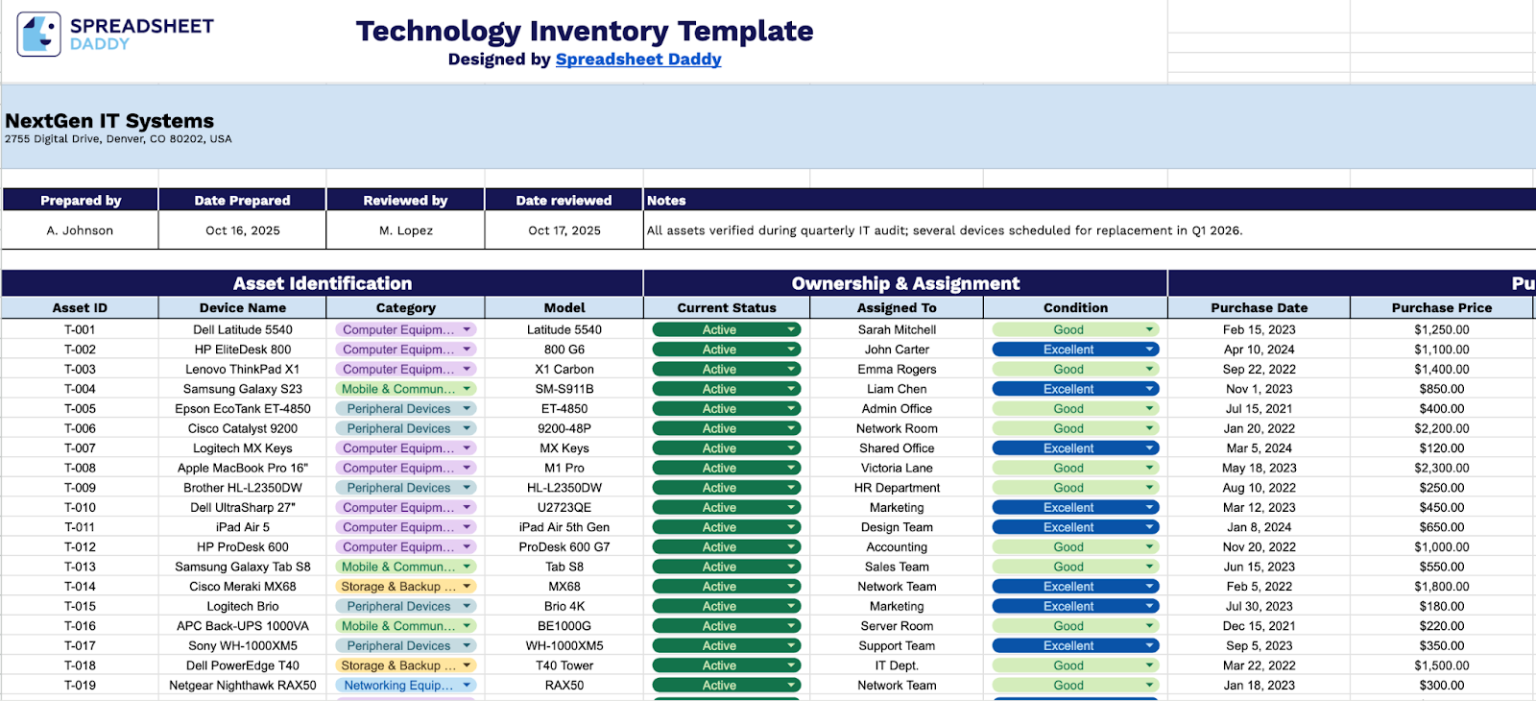The height and width of the screenshot is (701, 1536).
Task: Select the APC Back-UPS 1000VA cell
Action: [x=242, y=626]
